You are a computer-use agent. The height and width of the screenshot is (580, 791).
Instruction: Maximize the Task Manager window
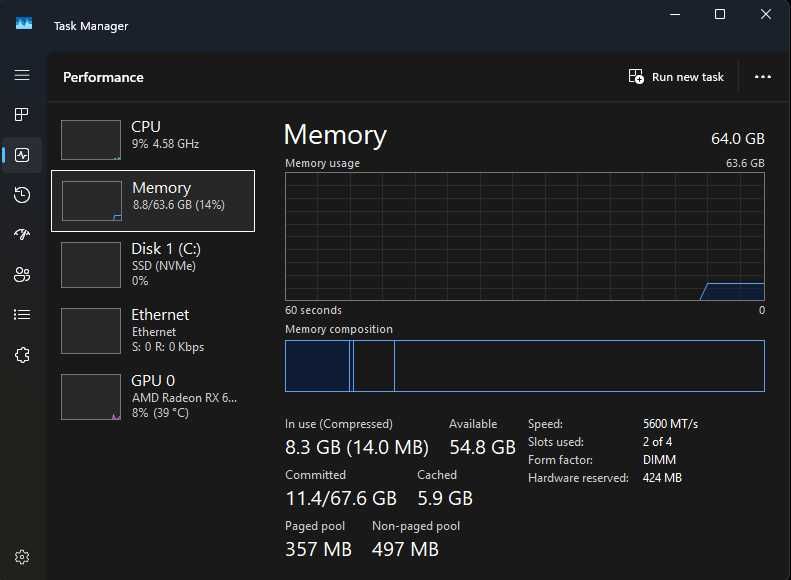coord(720,15)
